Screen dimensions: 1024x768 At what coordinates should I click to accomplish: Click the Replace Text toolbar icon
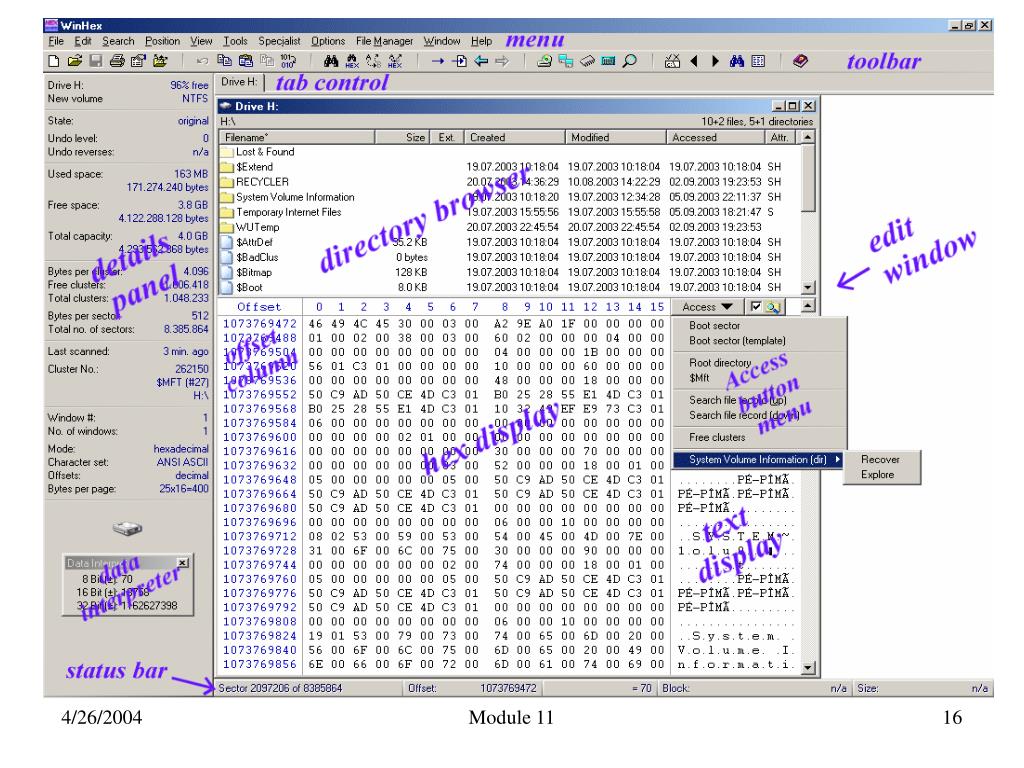pyautogui.click(x=374, y=61)
